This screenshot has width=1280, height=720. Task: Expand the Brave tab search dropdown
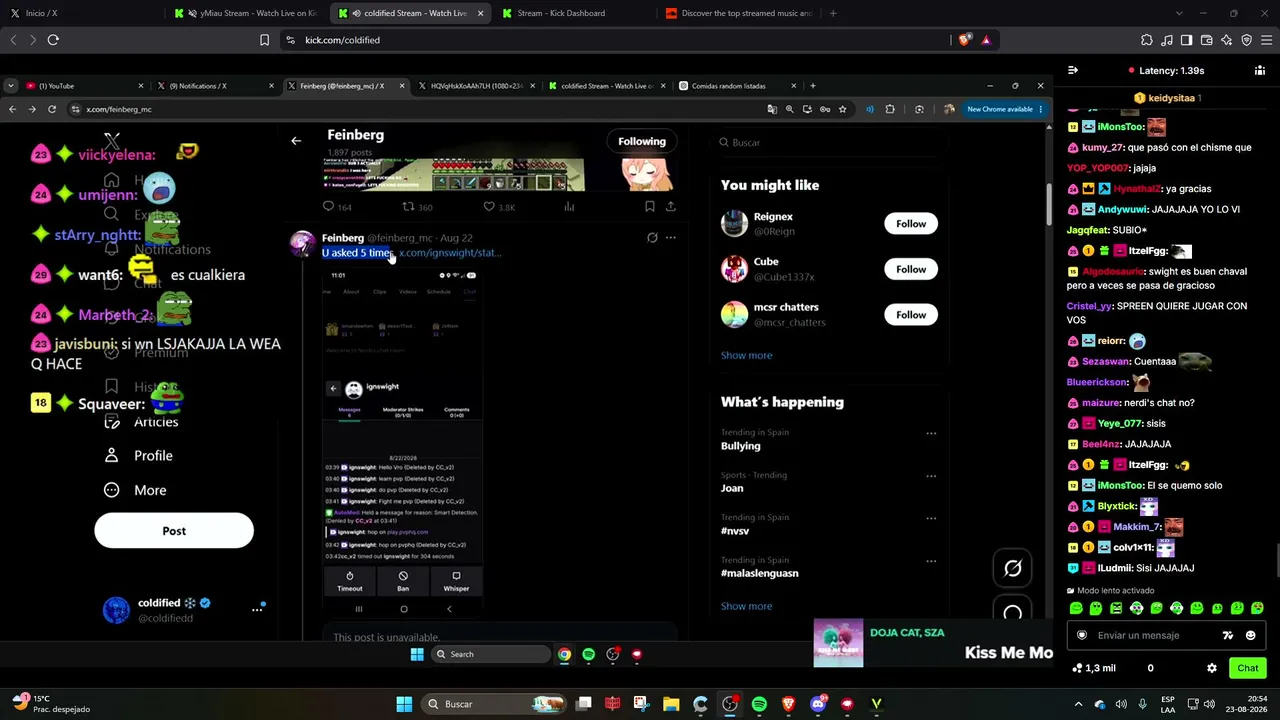click(x=1179, y=13)
